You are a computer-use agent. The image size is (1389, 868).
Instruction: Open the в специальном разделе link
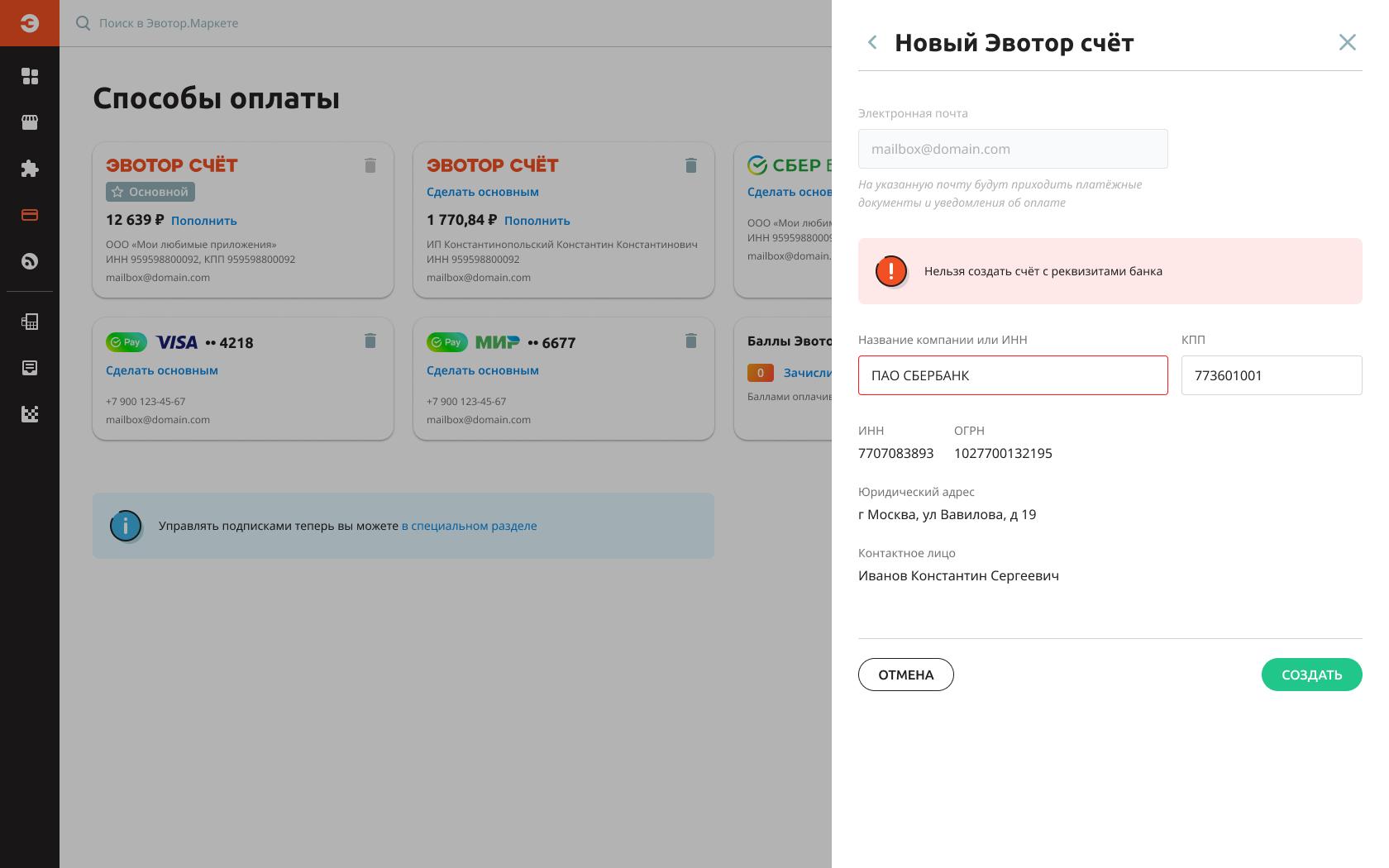coord(470,526)
